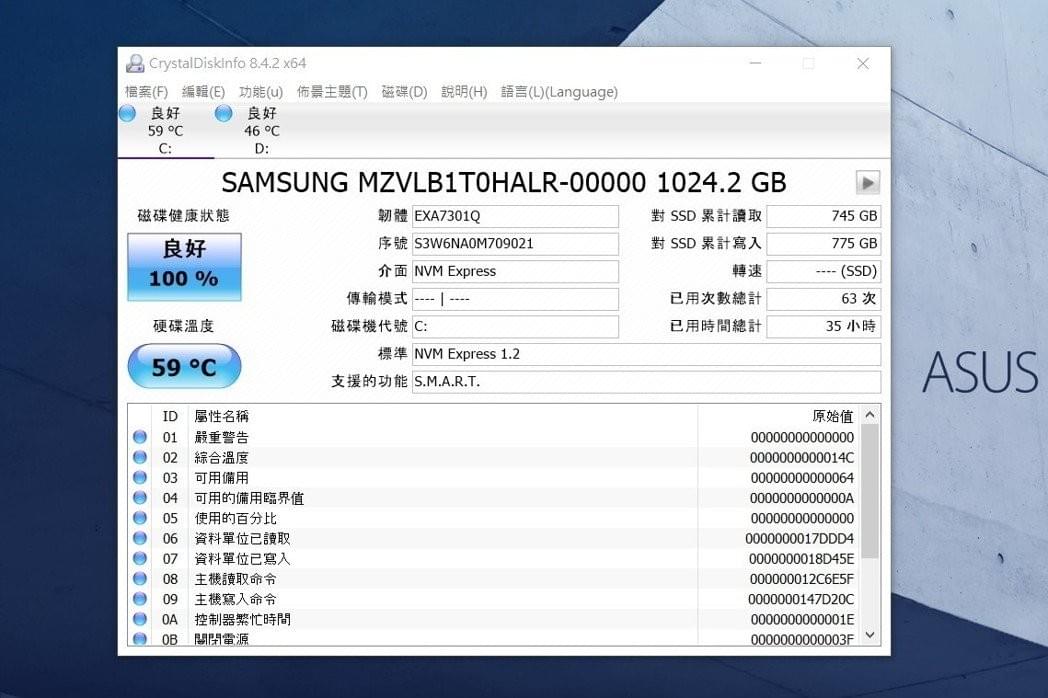Click the status dot for attribute 02
Screen dimensions: 1048x698
click(x=140, y=457)
